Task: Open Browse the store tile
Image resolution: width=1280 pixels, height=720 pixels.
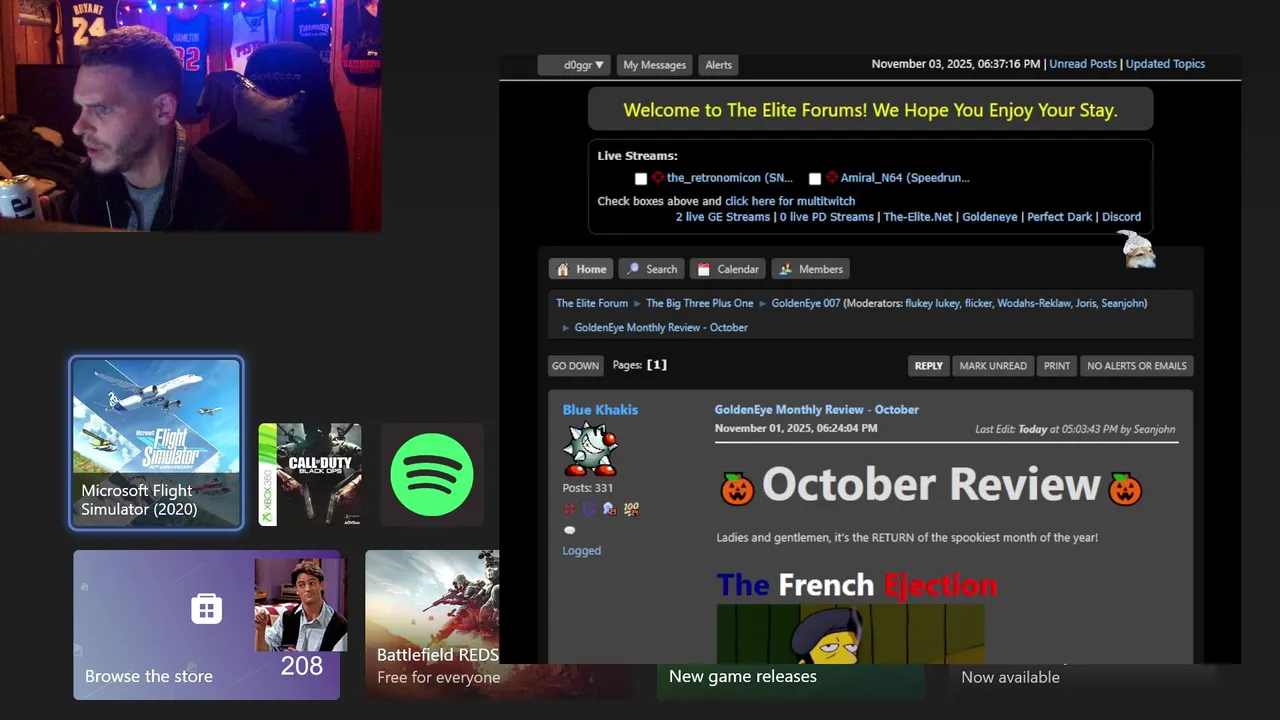Action: [x=206, y=625]
